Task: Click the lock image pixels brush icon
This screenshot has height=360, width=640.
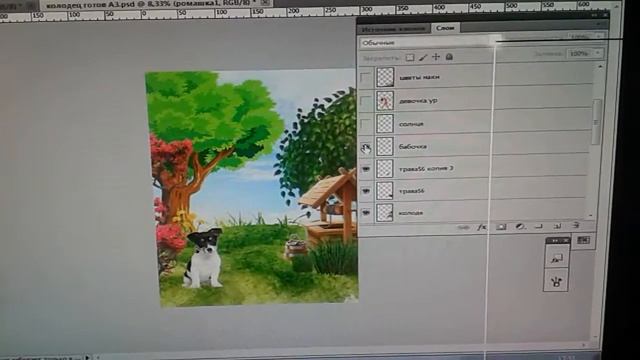Action: [423, 58]
